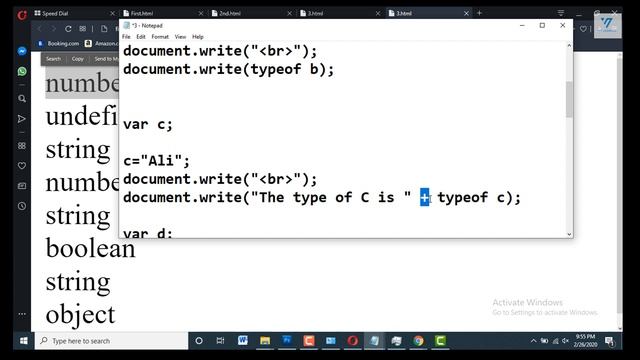The height and width of the screenshot is (360, 640).
Task: Click the 'var c;' line in Notepad
Action: click(148, 124)
